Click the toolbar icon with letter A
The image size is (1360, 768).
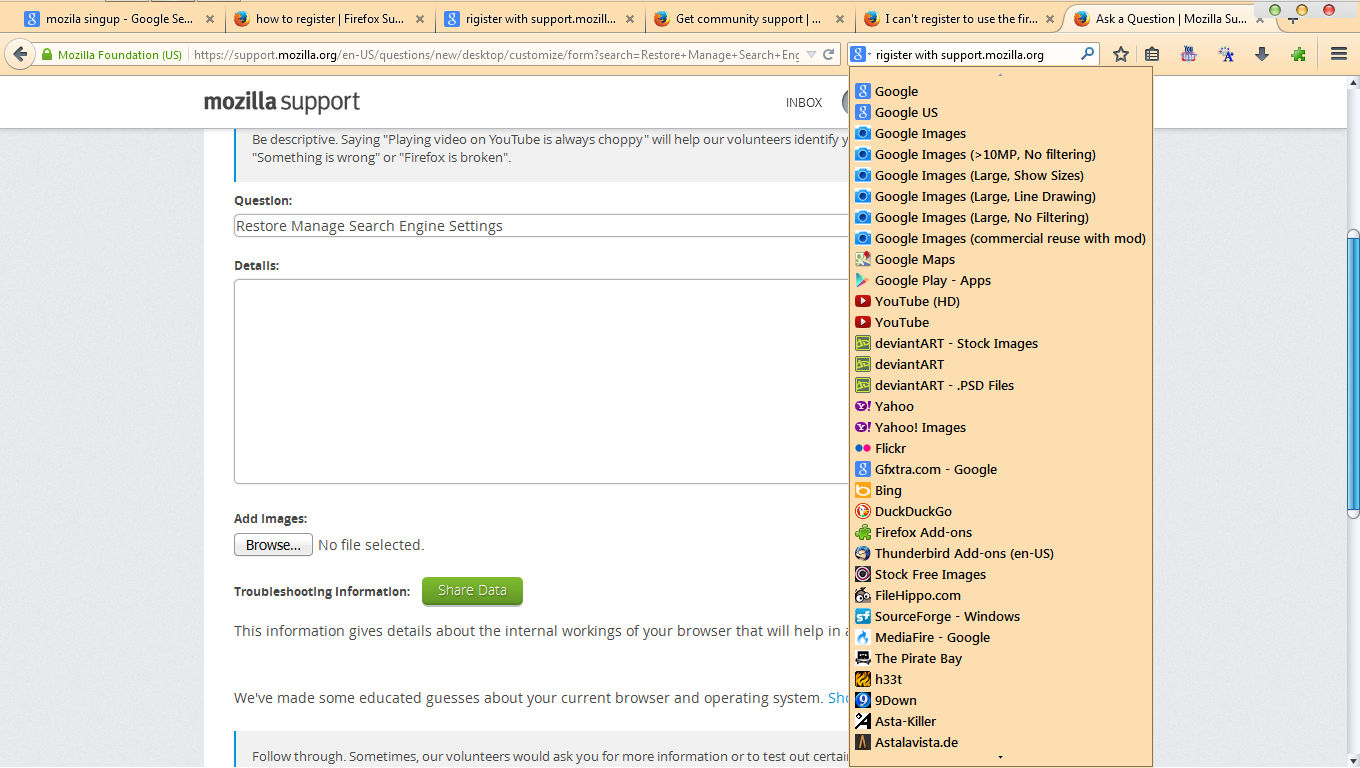point(1226,55)
